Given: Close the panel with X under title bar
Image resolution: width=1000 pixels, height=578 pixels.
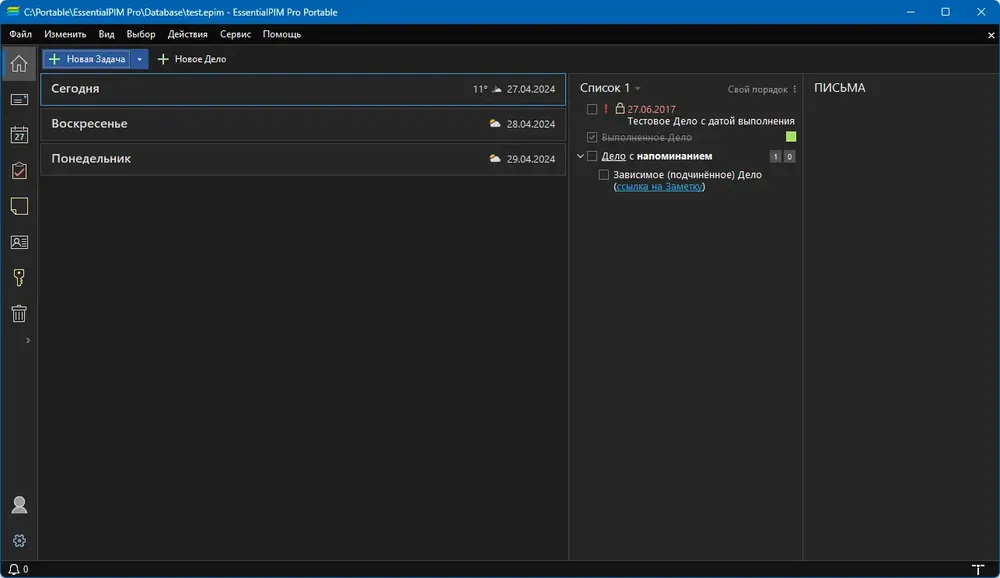Looking at the screenshot, I should [991, 35].
